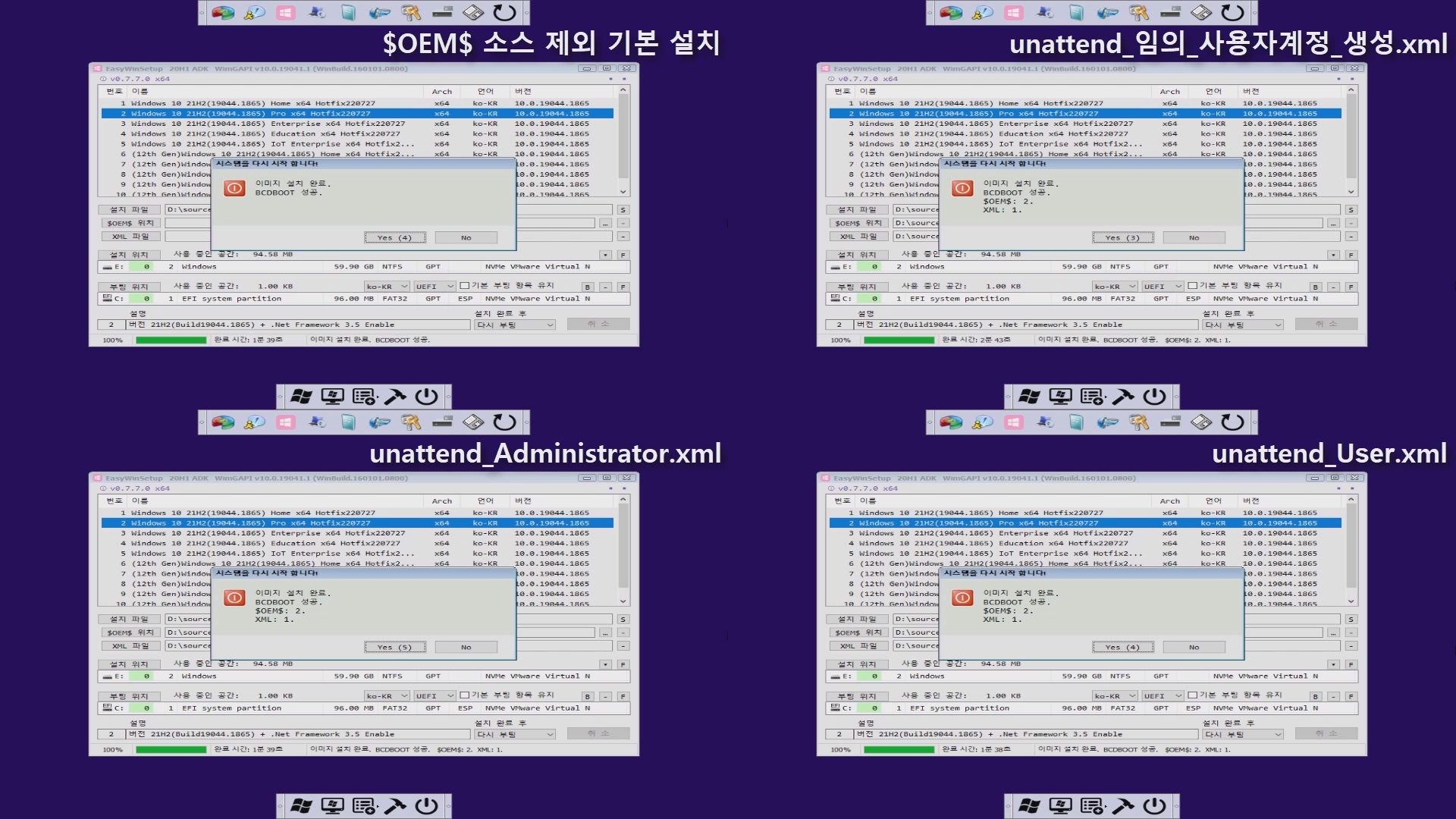
Task: Click the B button in the unattend_User window
Action: coord(1316,696)
